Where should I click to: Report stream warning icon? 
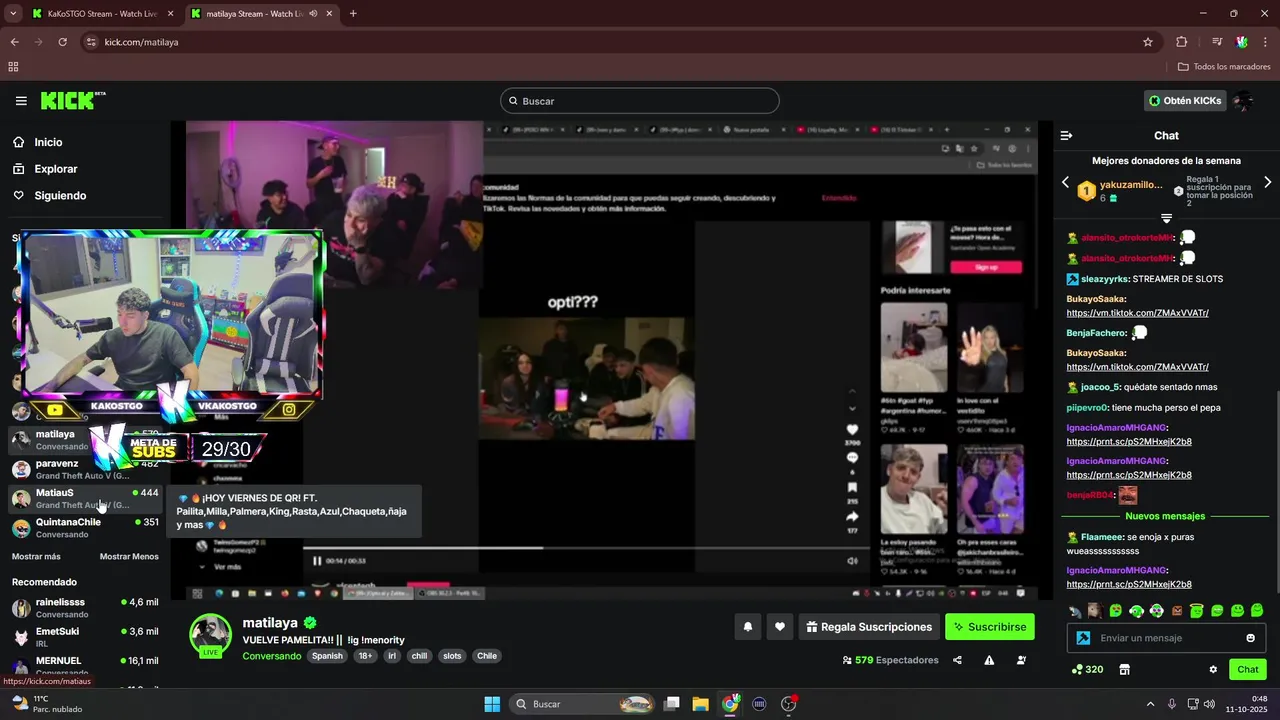click(x=989, y=660)
